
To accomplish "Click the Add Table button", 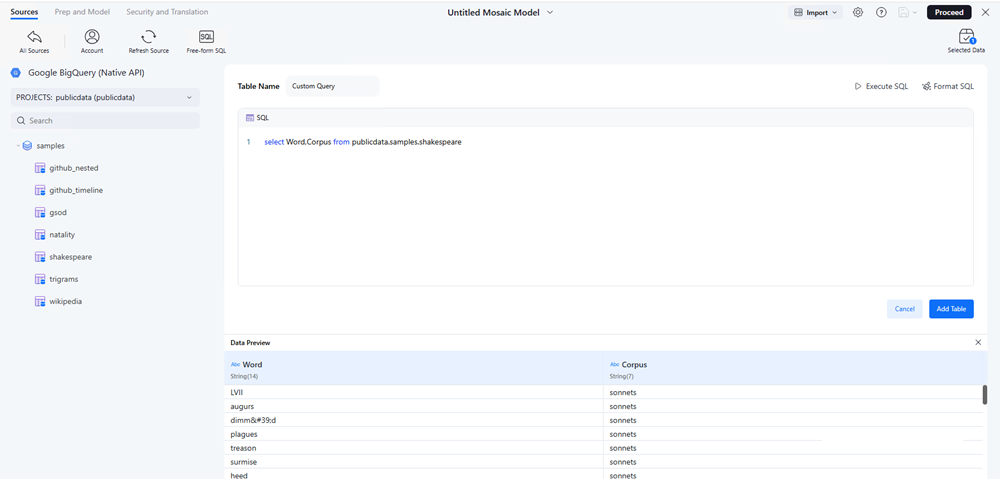I will [x=949, y=309].
